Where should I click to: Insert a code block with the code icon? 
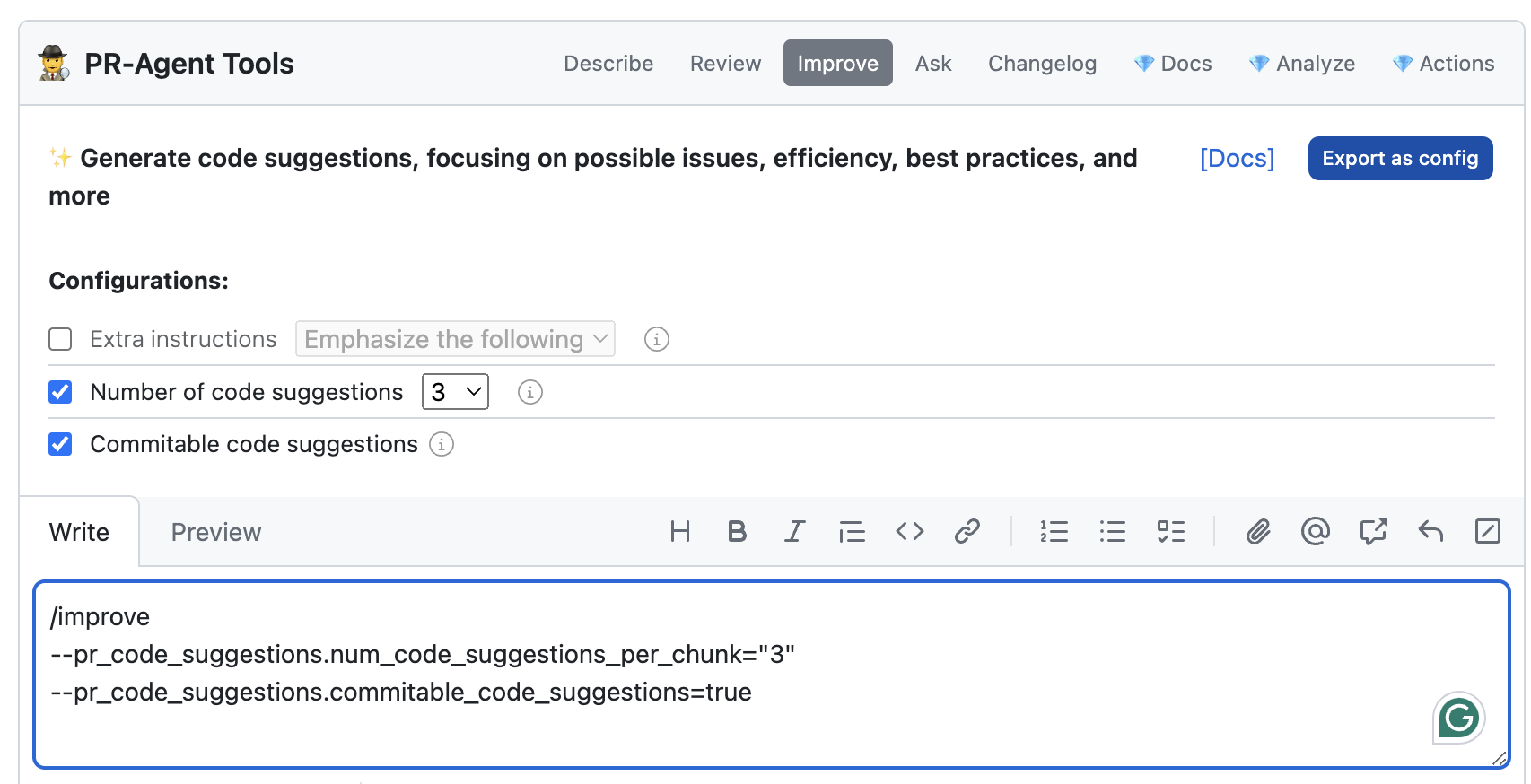(909, 532)
